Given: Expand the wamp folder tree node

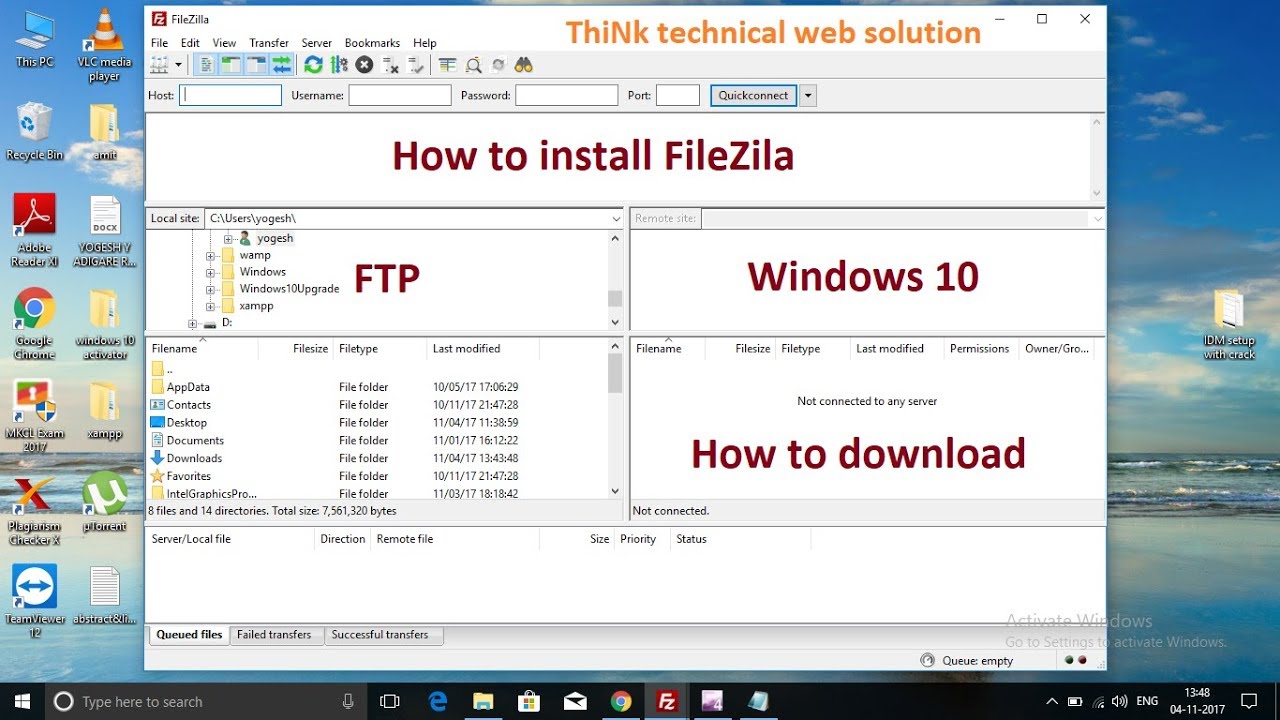Looking at the screenshot, I should tap(211, 255).
